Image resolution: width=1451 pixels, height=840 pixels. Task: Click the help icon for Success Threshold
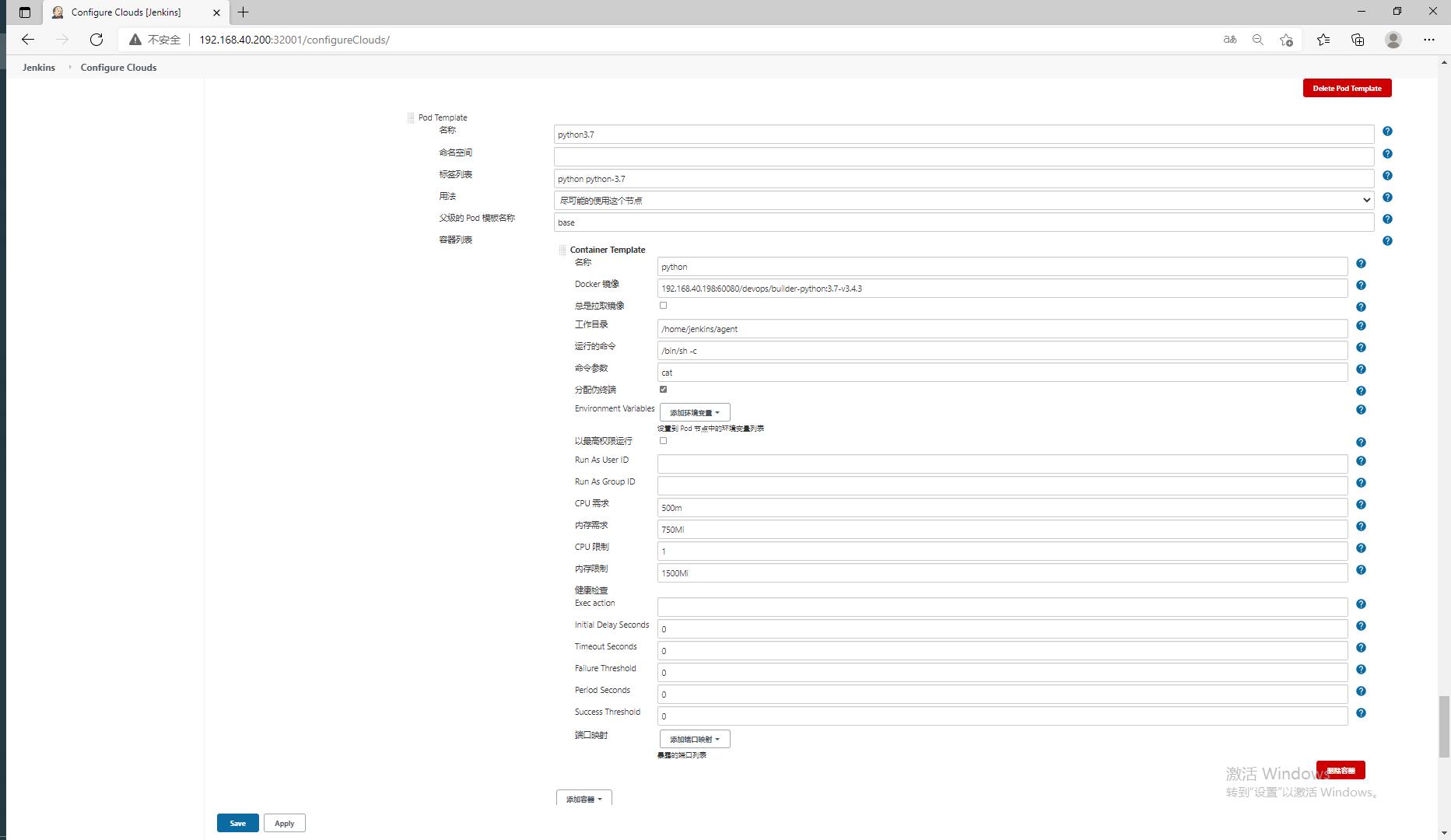pos(1361,713)
